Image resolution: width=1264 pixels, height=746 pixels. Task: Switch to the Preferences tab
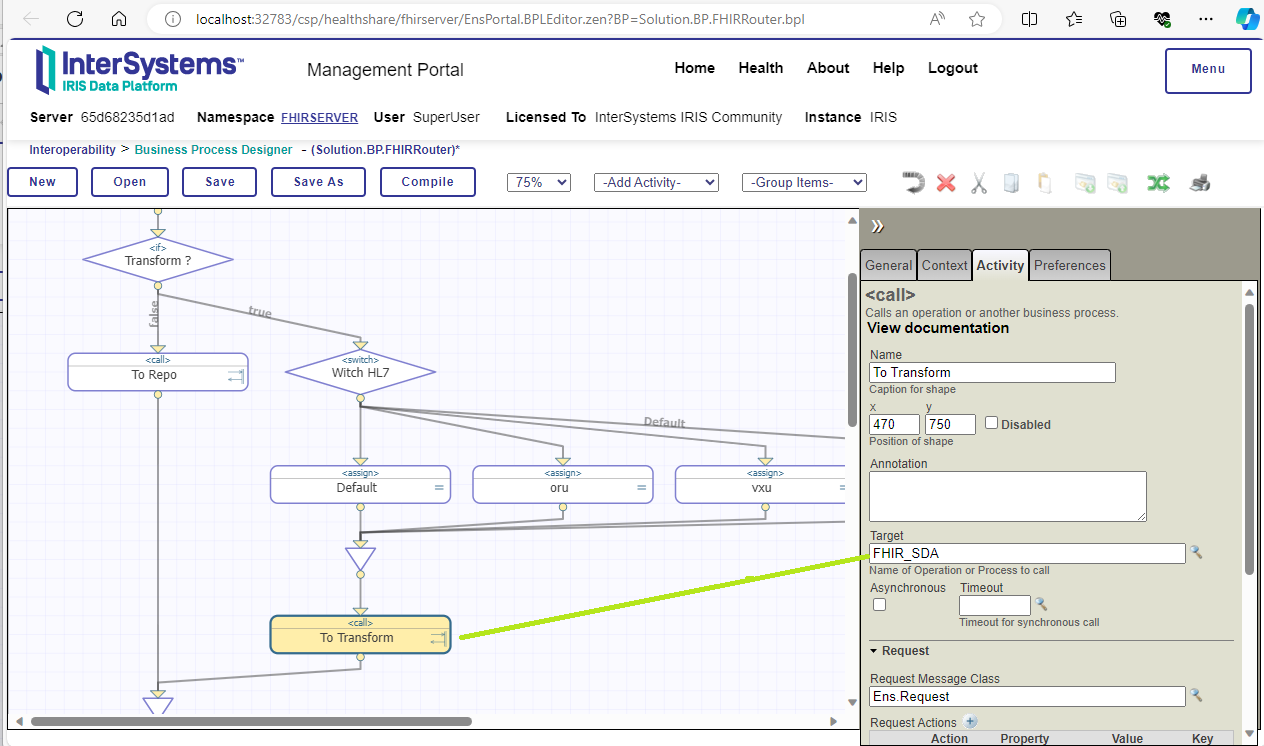coord(1069,265)
